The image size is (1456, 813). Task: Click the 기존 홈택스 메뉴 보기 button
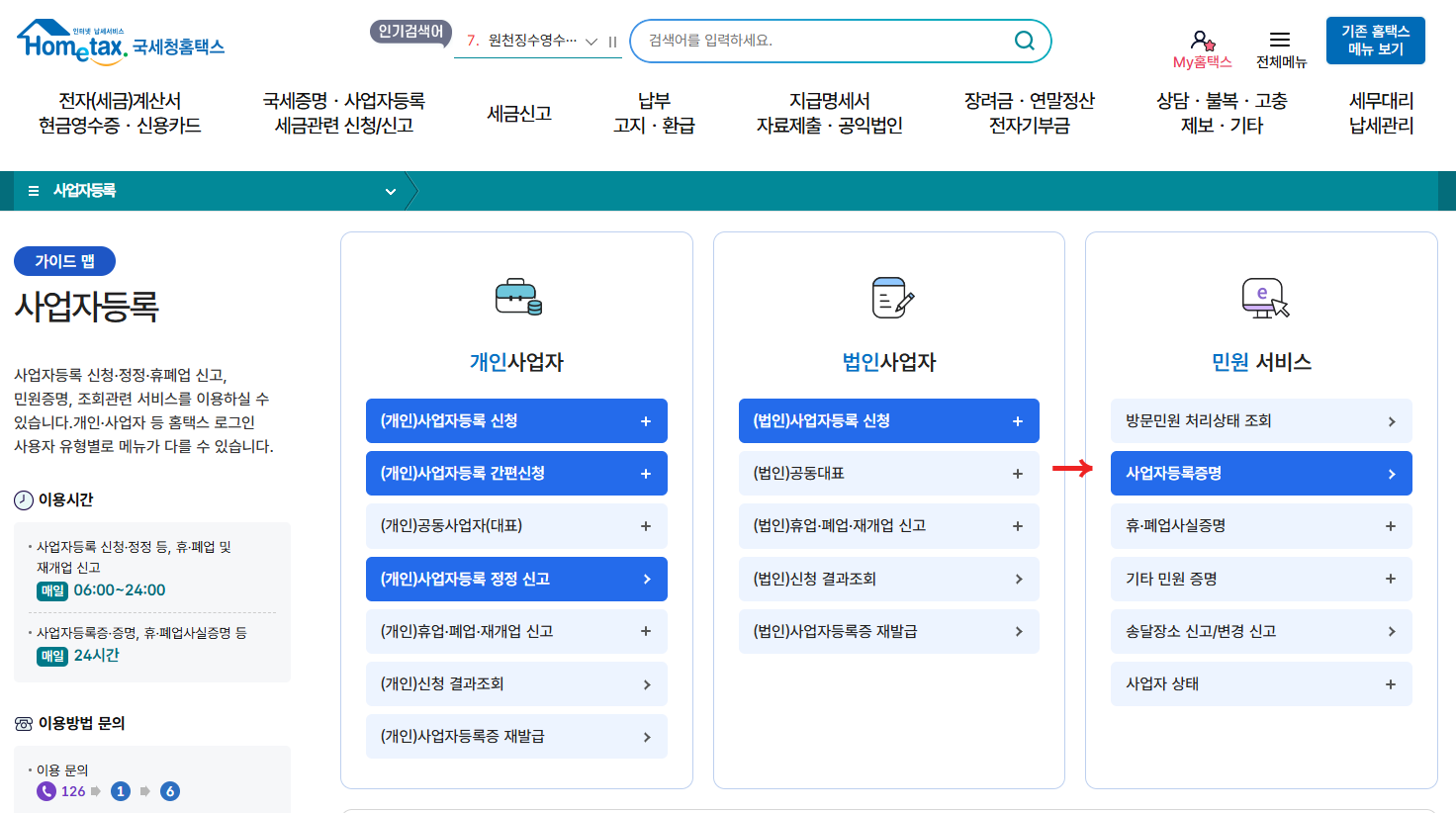[x=1375, y=41]
